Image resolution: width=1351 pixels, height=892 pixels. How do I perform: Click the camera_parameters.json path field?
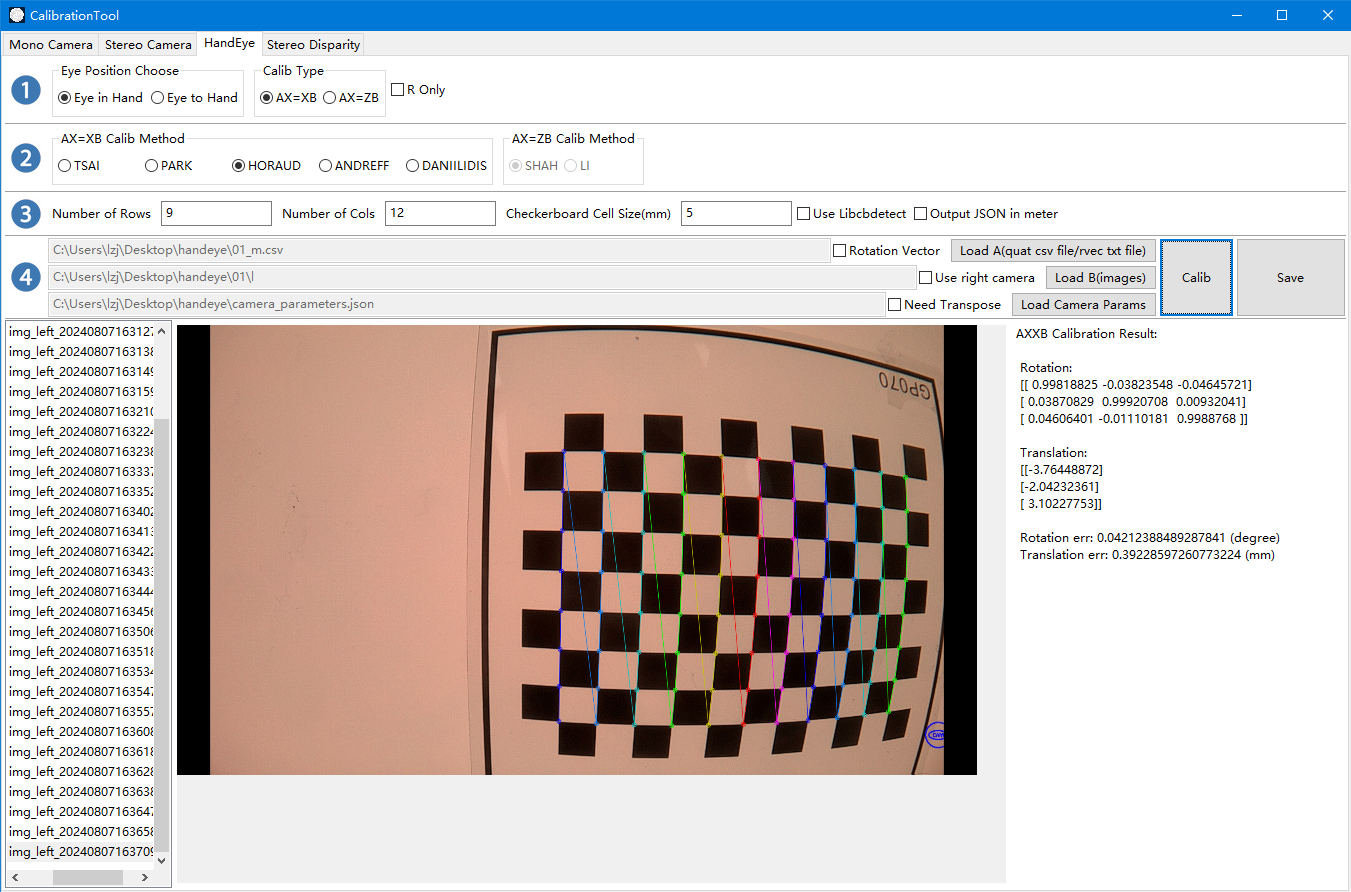click(x=467, y=305)
